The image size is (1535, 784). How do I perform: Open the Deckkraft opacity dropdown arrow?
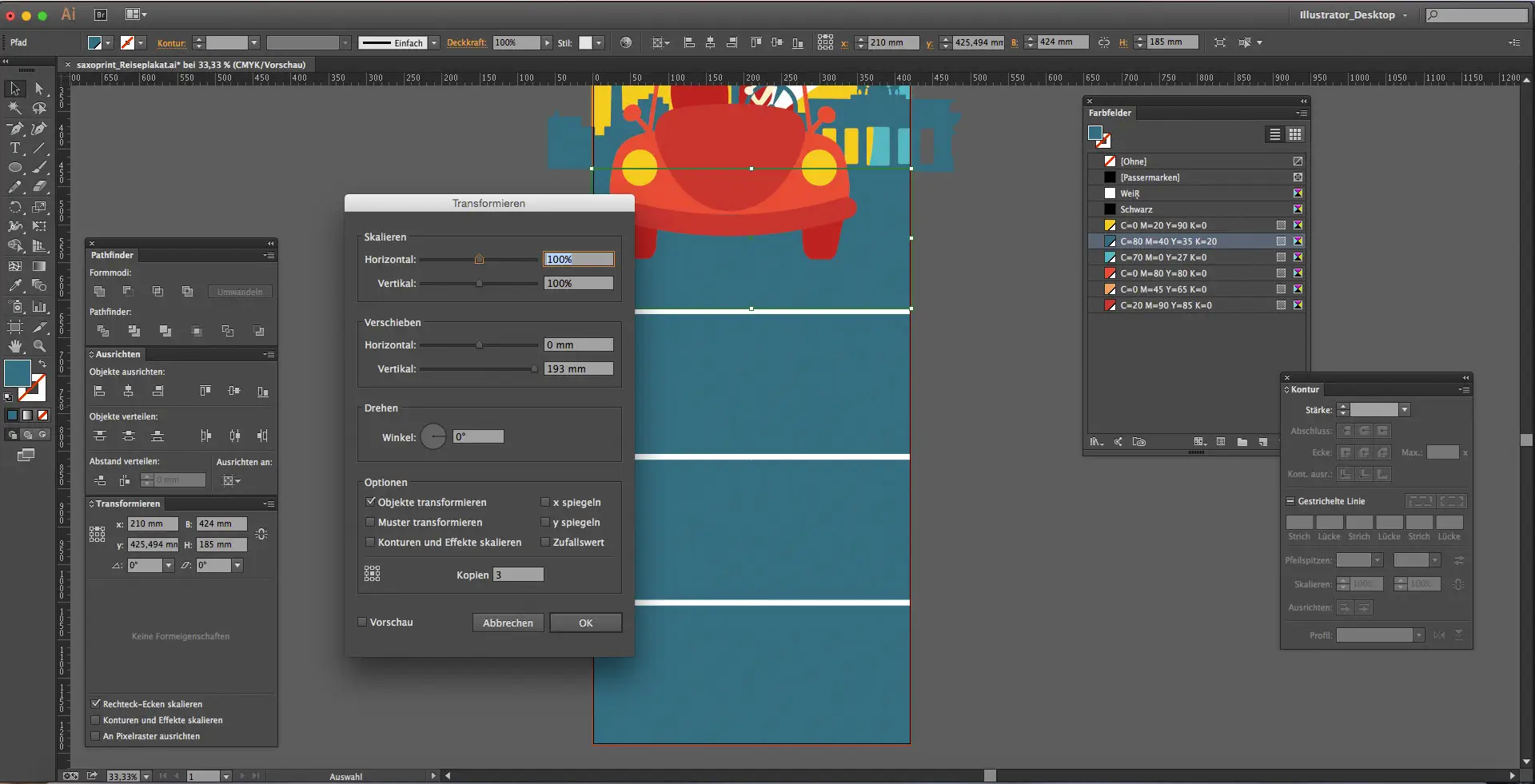pyautogui.click(x=547, y=42)
